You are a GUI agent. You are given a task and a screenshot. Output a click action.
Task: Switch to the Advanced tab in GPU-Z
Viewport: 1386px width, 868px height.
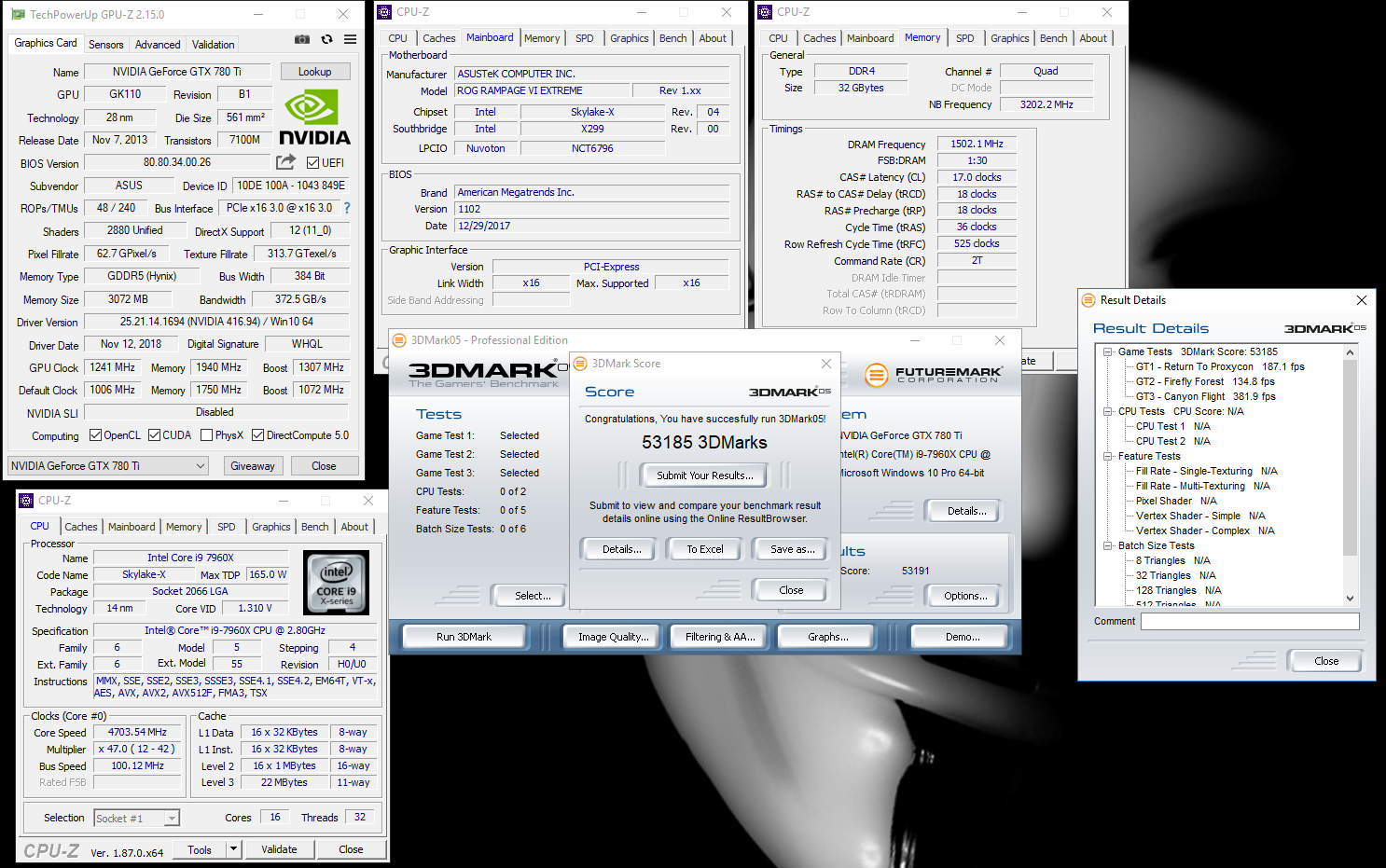tap(158, 45)
